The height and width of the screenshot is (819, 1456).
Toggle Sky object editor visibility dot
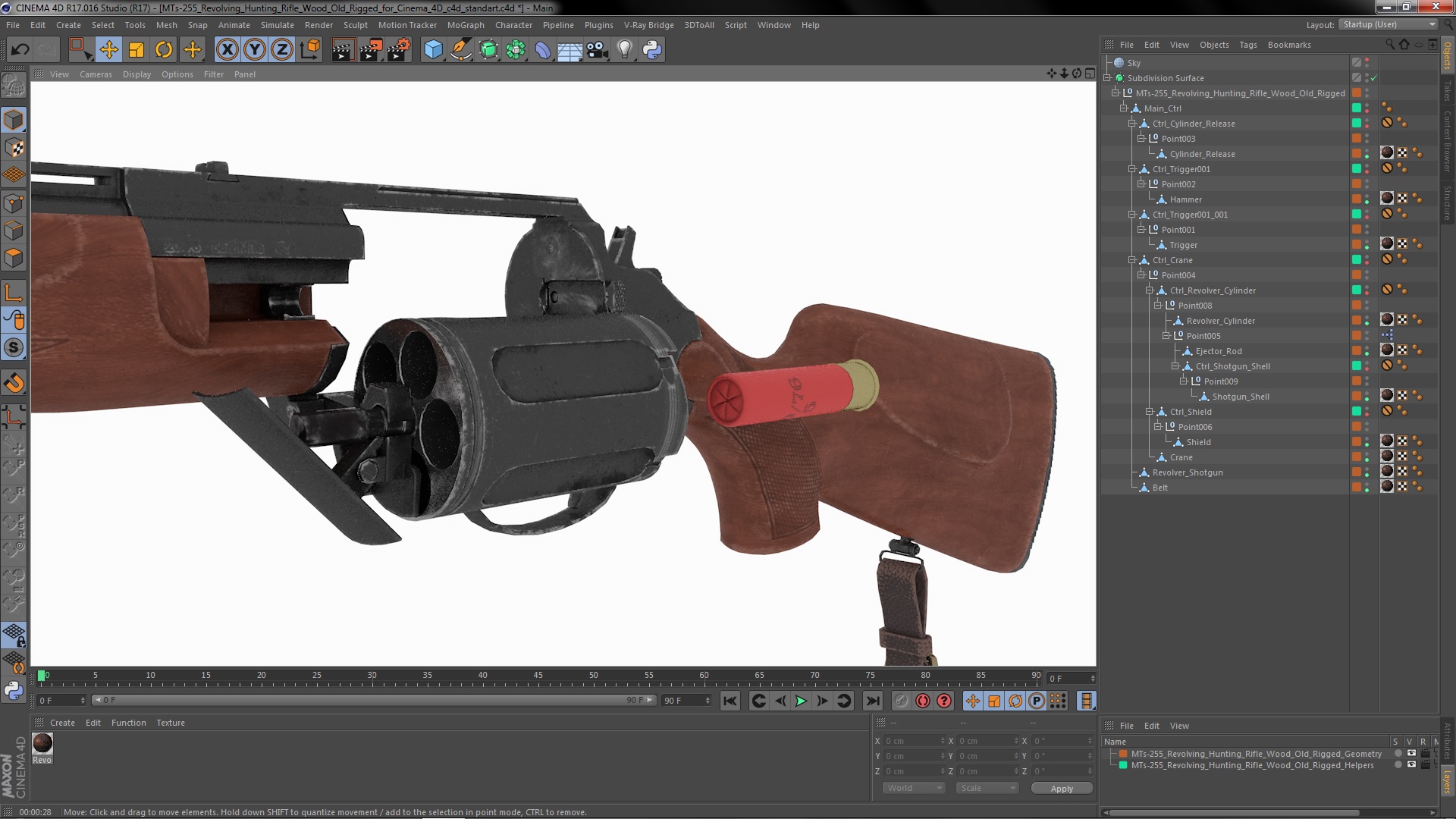point(1367,61)
